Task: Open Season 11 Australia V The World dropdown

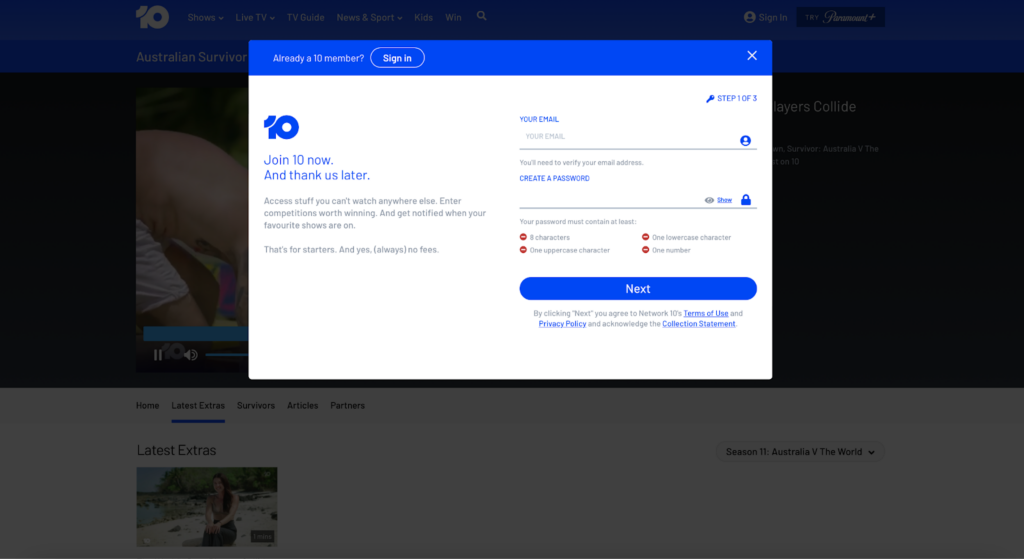Action: 800,452
